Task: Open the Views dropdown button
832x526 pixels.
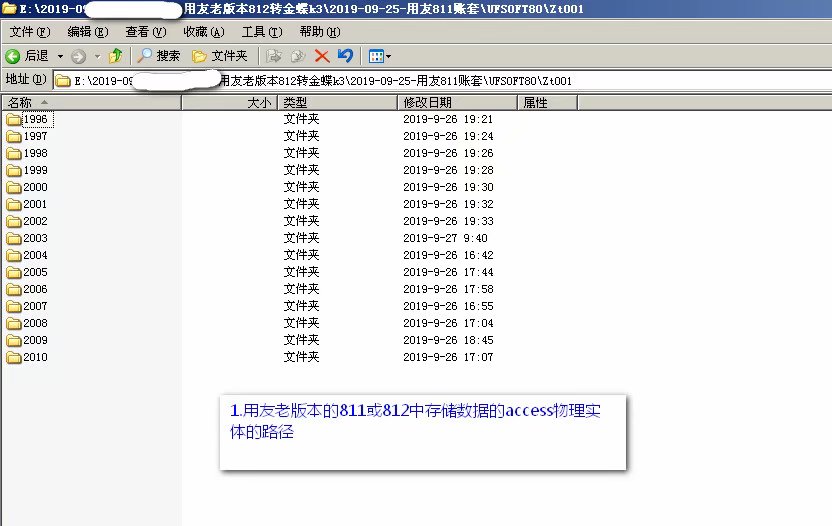Action: (379, 56)
